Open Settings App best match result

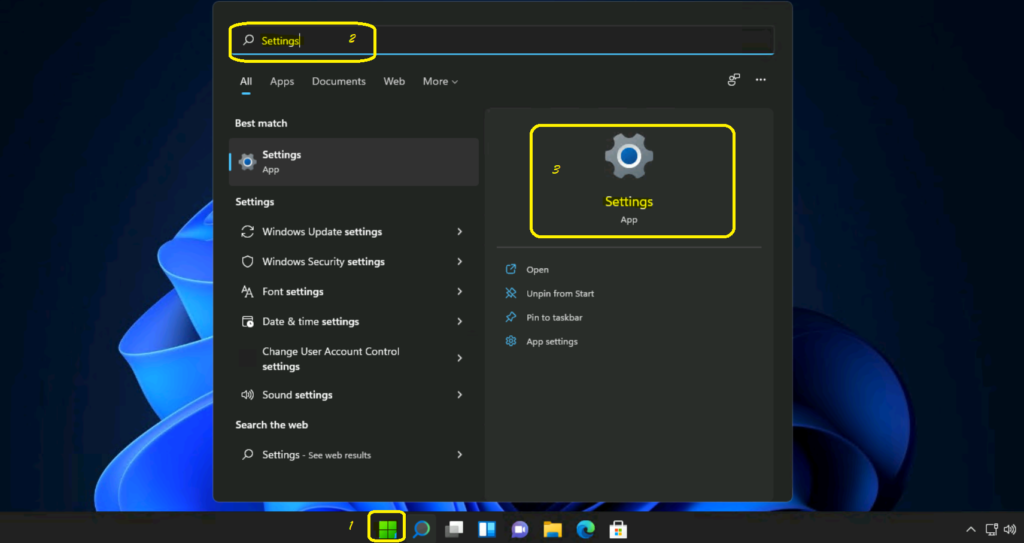point(354,161)
